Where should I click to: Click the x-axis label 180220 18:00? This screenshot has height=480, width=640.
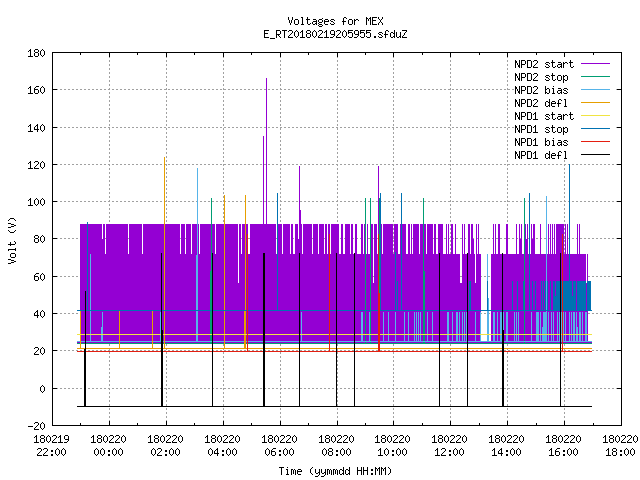click(620, 446)
